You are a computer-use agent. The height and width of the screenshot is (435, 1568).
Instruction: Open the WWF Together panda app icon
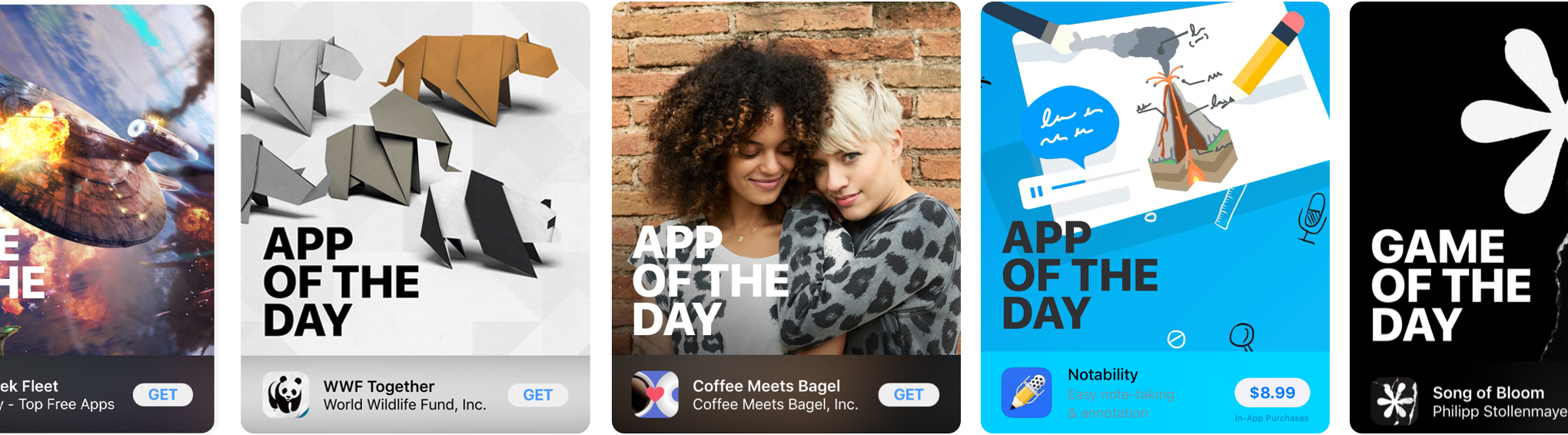(x=286, y=395)
